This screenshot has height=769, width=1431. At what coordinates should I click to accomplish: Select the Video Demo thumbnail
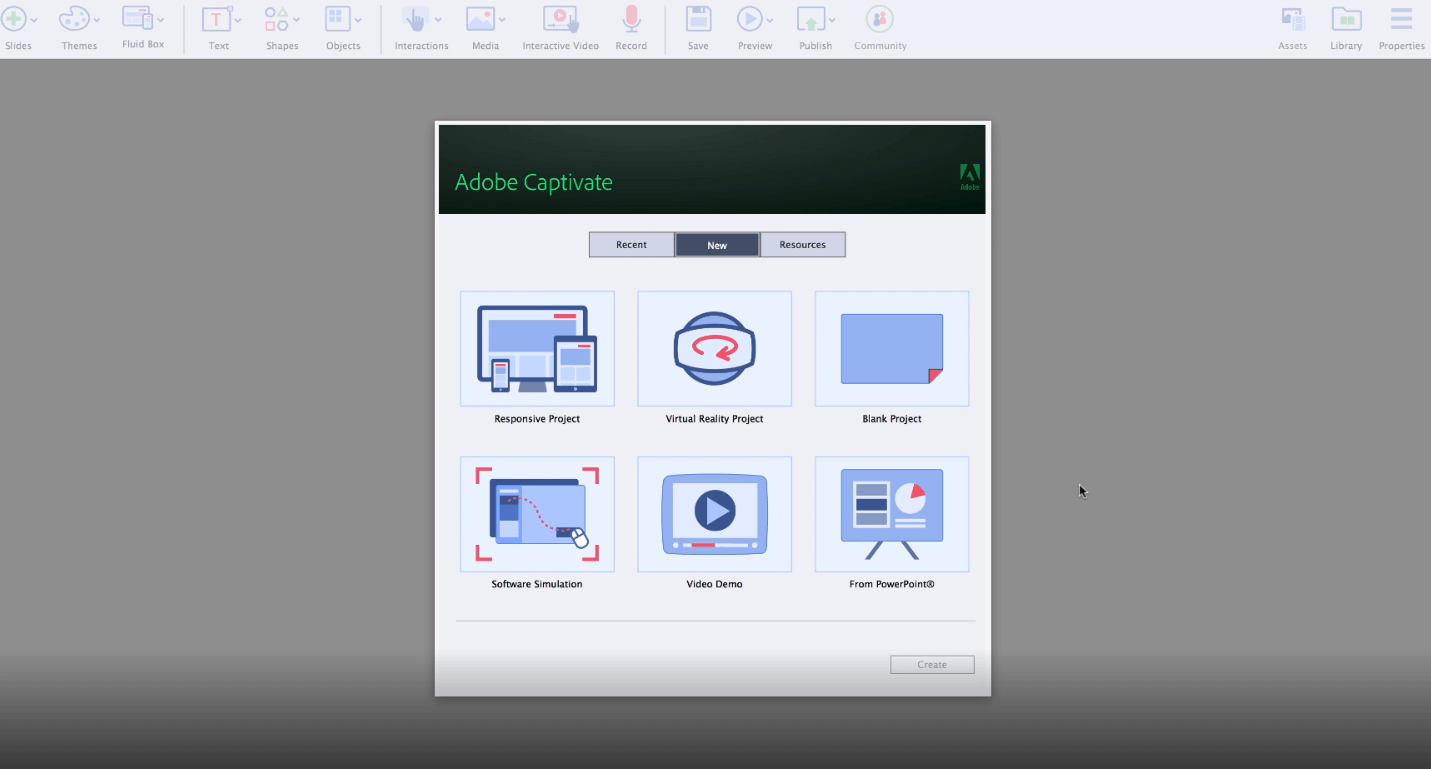click(714, 514)
